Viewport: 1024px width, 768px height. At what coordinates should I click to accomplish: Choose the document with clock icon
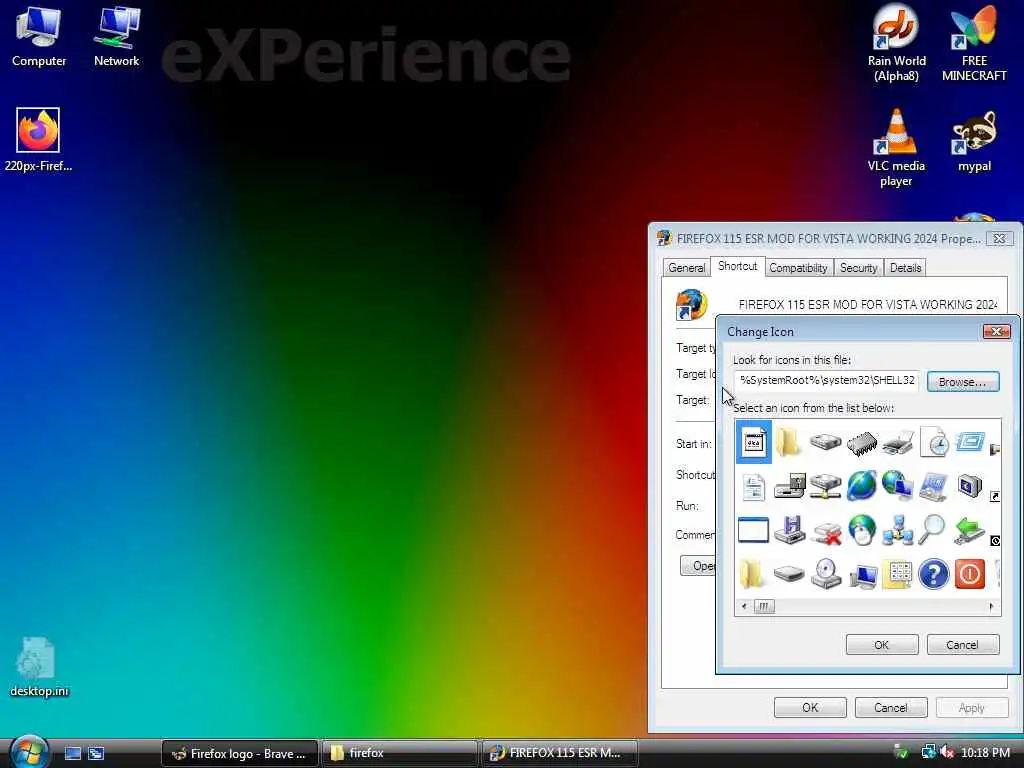(x=935, y=442)
